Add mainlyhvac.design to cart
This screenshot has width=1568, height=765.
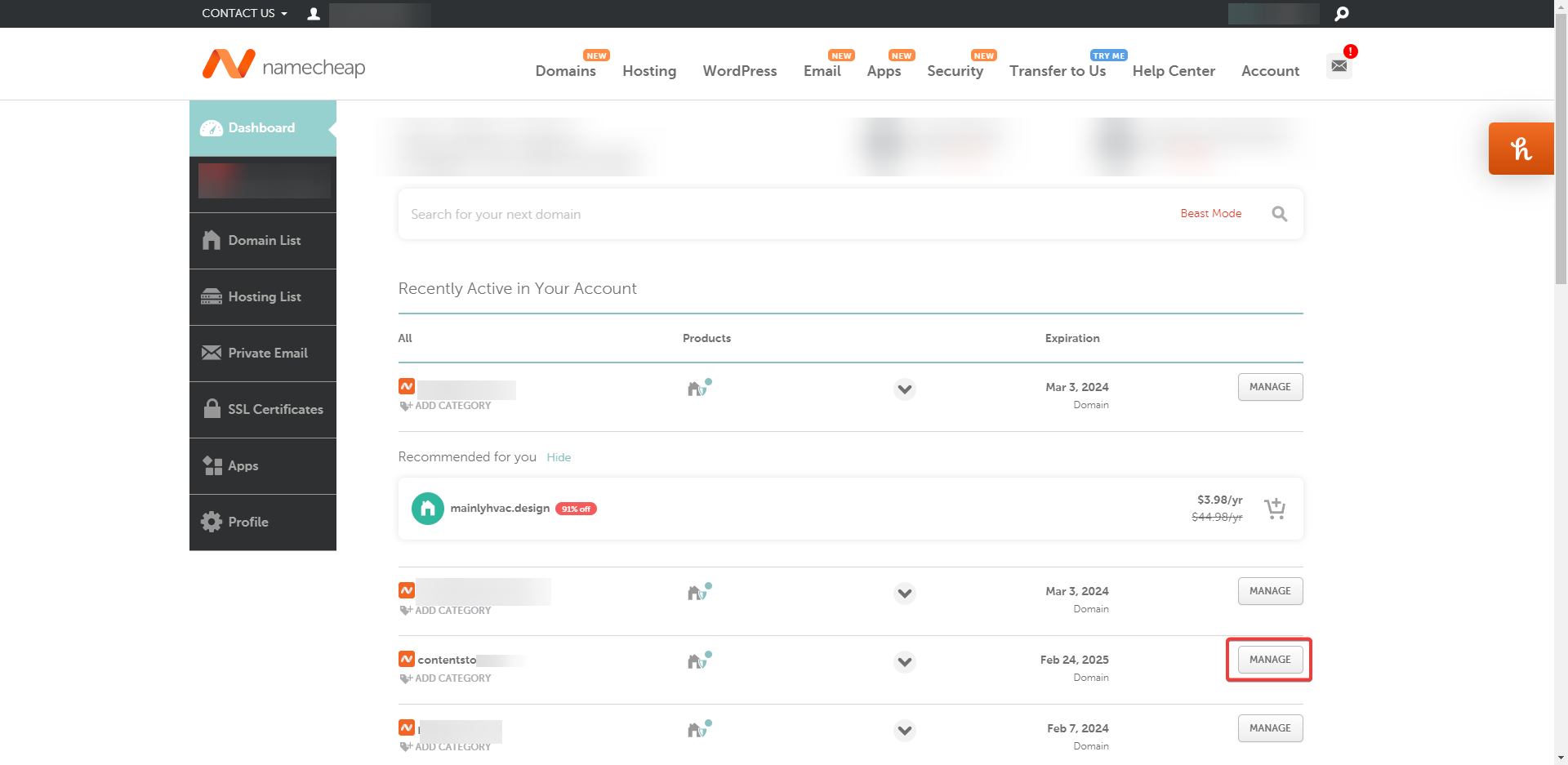click(1275, 509)
